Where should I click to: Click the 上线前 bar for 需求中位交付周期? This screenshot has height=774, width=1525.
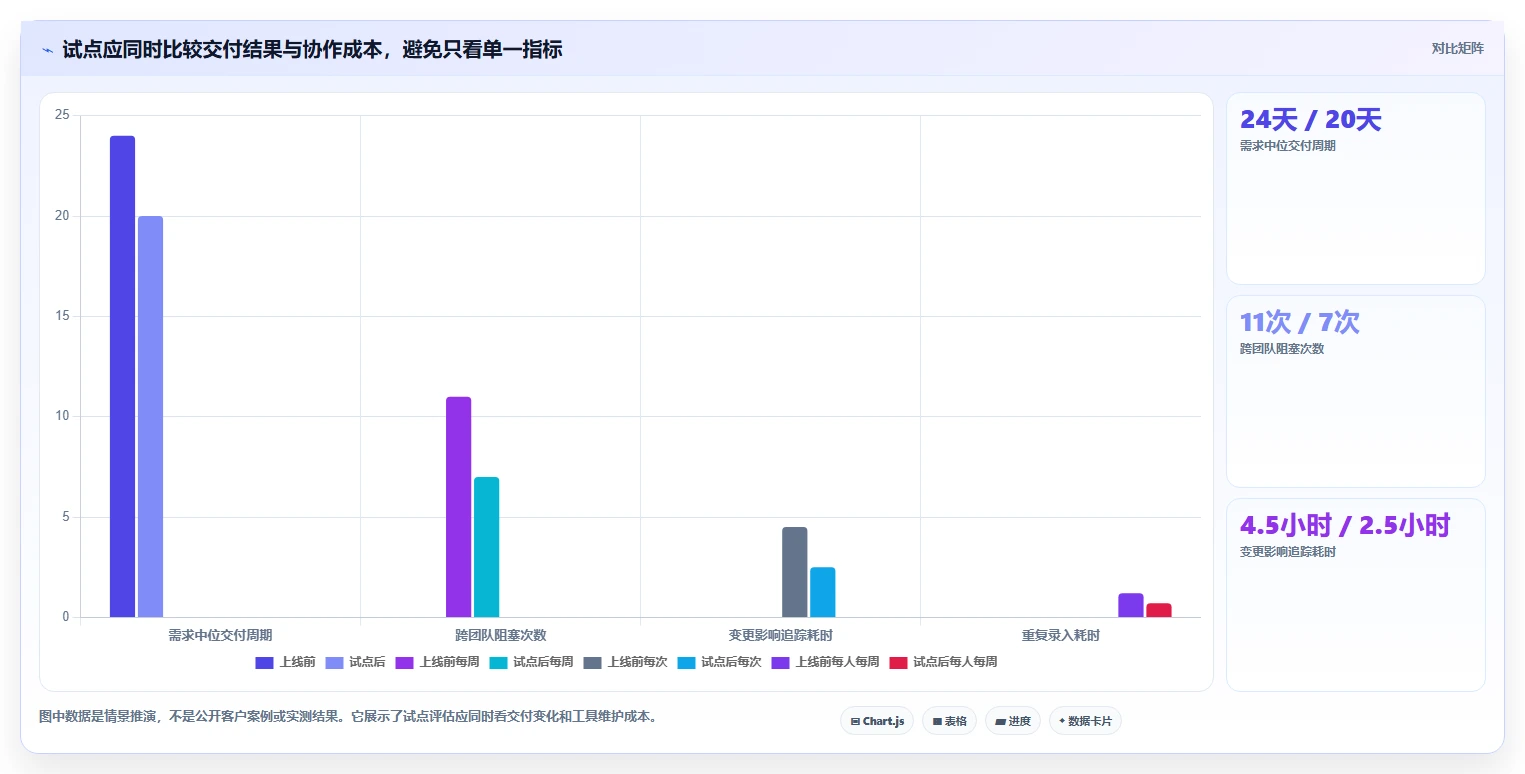point(122,377)
